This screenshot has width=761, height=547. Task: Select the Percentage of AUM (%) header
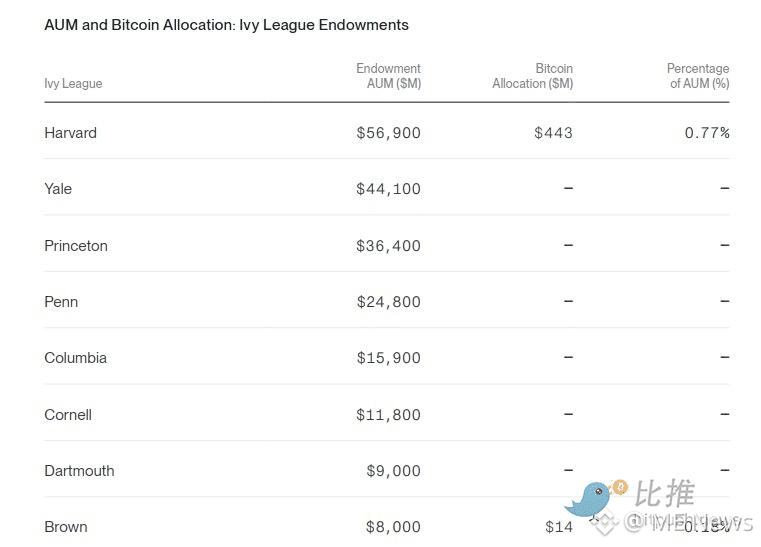tap(698, 76)
